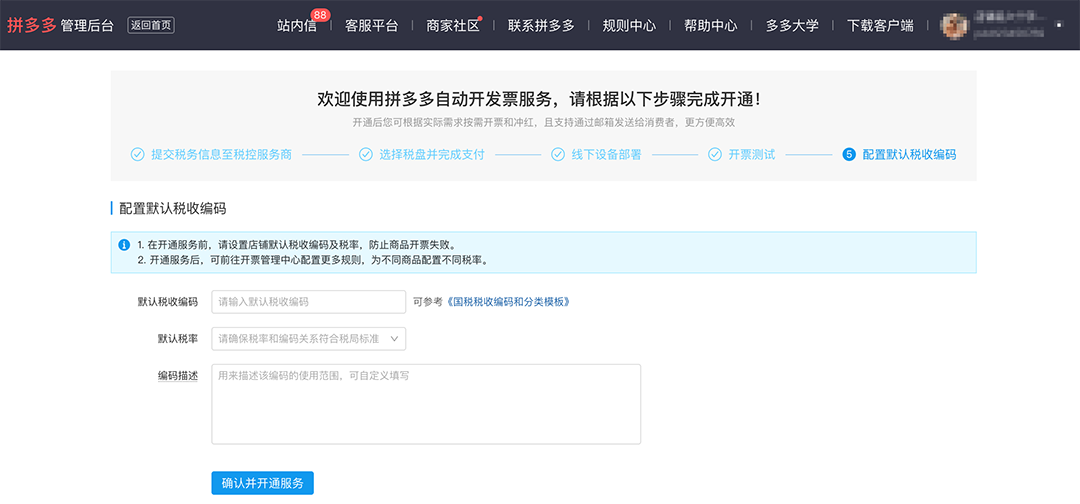Open 多多大学
The width and height of the screenshot is (1080, 504).
(x=792, y=25)
